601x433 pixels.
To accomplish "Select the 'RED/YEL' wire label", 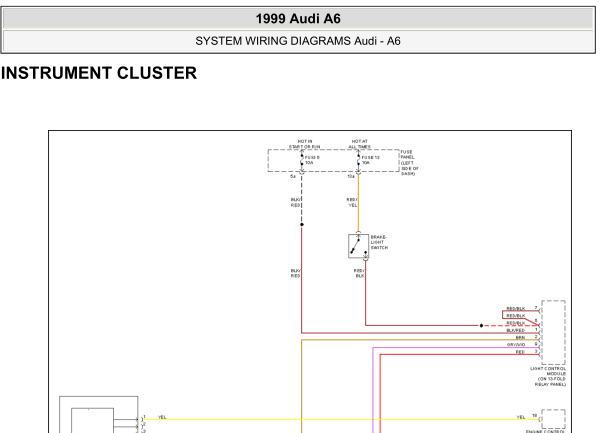I will [x=352, y=202].
